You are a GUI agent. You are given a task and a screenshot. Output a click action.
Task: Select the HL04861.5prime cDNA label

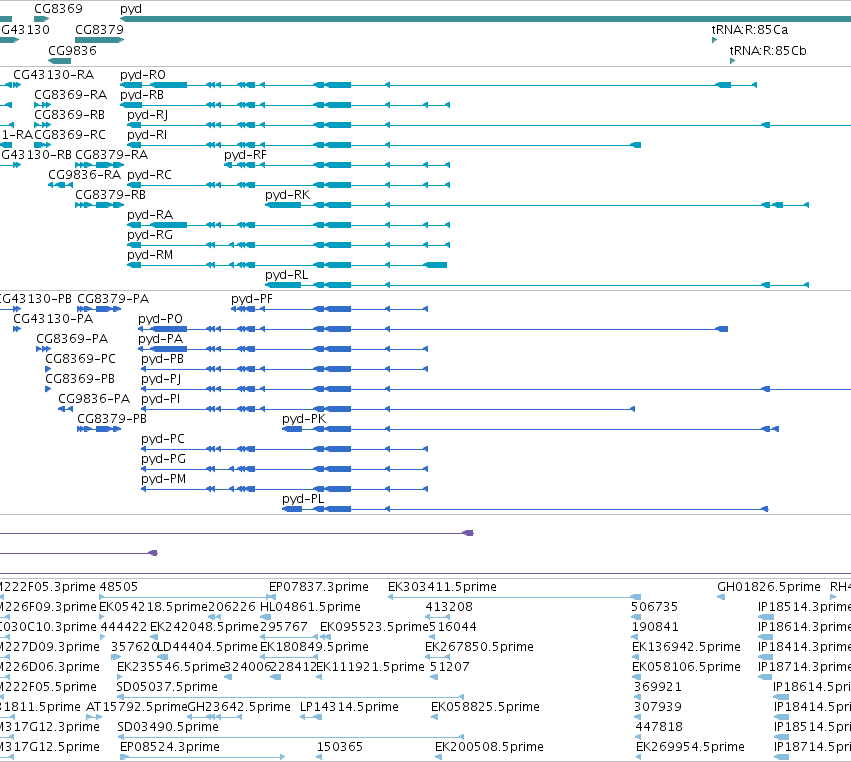(x=310, y=607)
